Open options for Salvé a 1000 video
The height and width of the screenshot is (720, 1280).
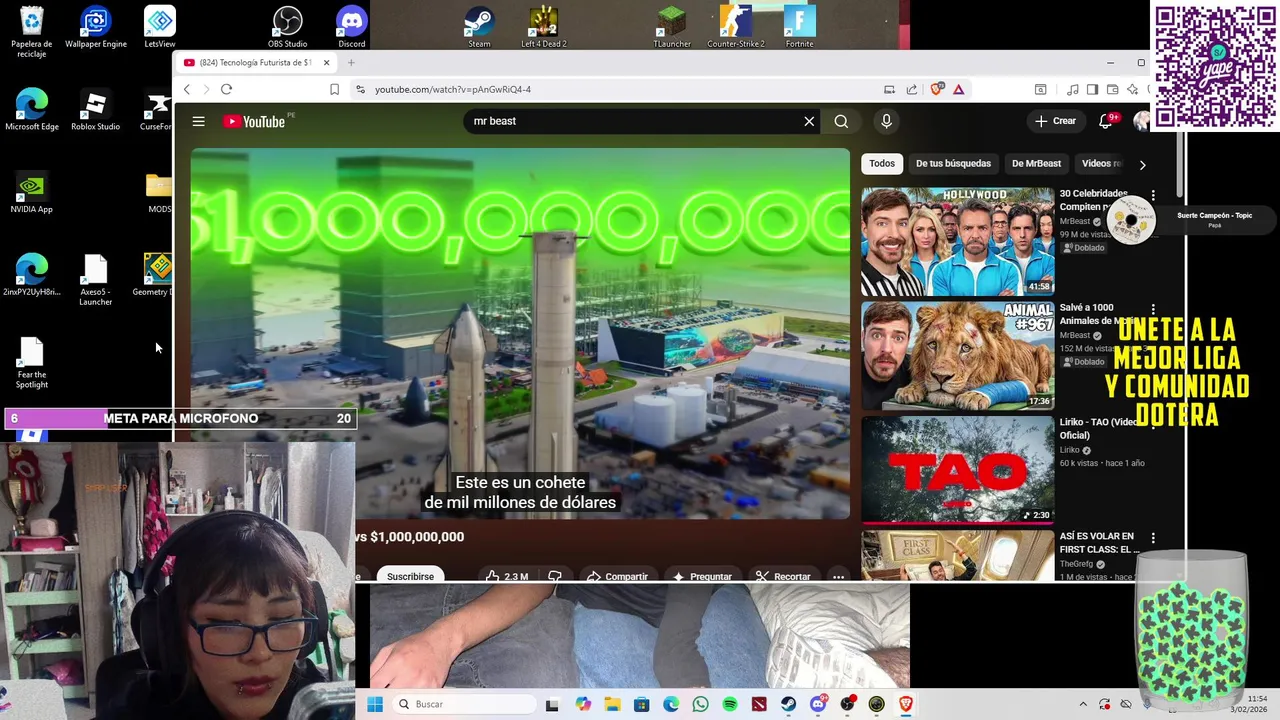point(1153,310)
